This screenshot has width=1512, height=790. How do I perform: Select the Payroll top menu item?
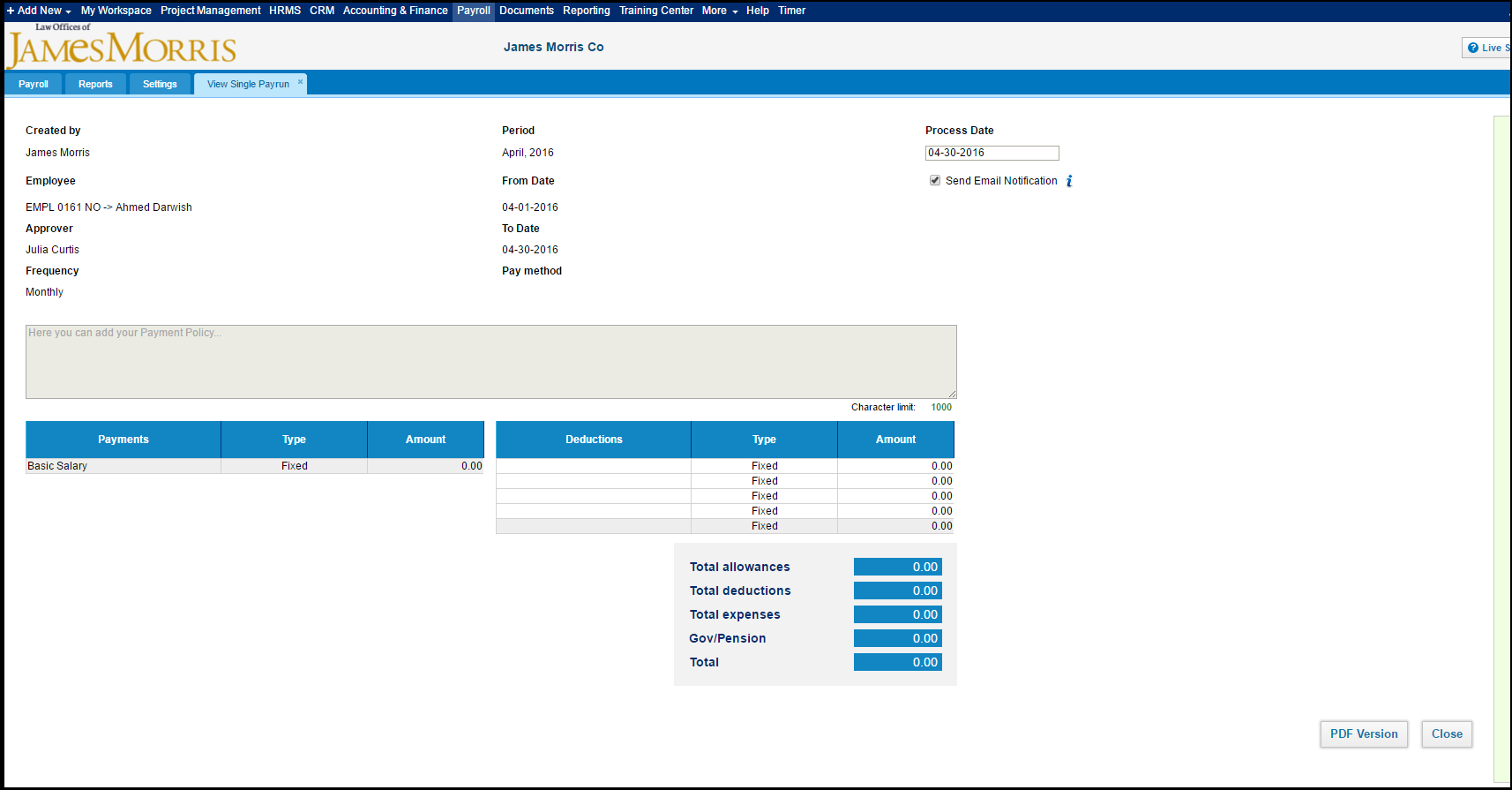pyautogui.click(x=474, y=11)
